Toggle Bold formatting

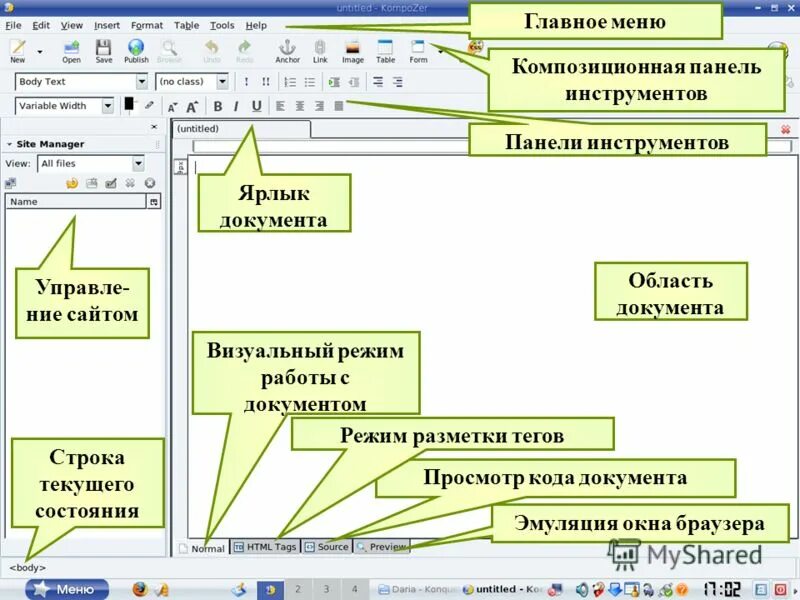point(218,106)
